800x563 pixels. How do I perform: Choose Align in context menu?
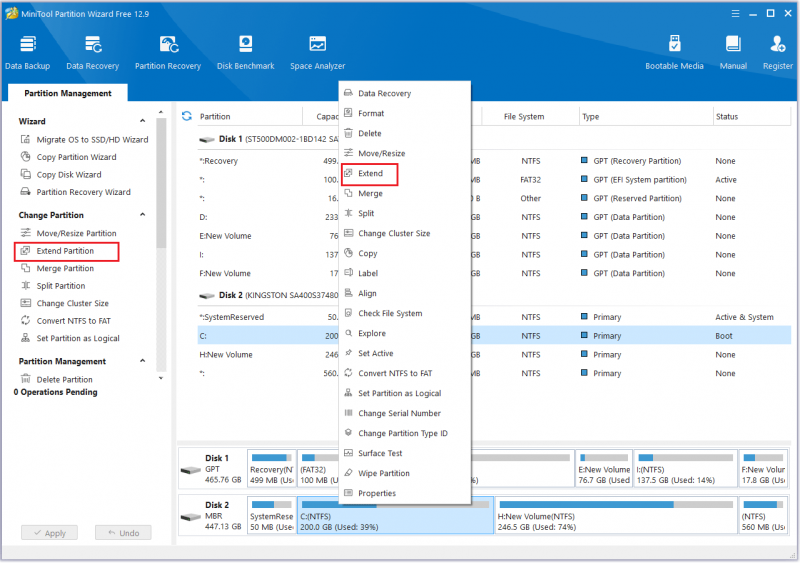(x=405, y=293)
